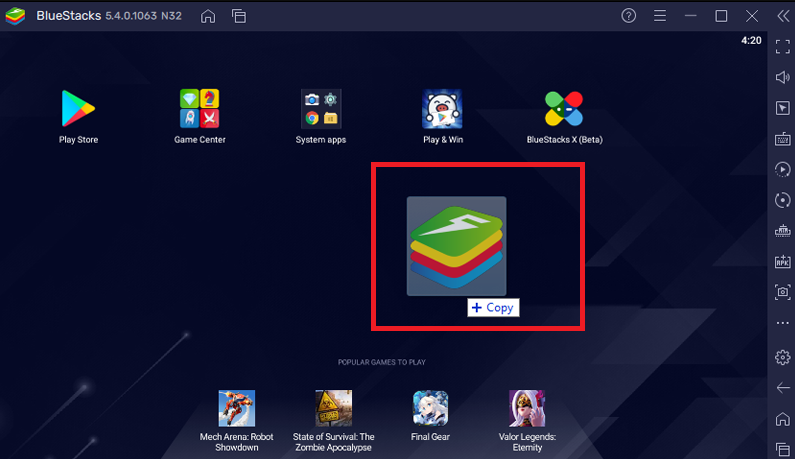Close the BlueStacks window

pyautogui.click(x=752, y=16)
